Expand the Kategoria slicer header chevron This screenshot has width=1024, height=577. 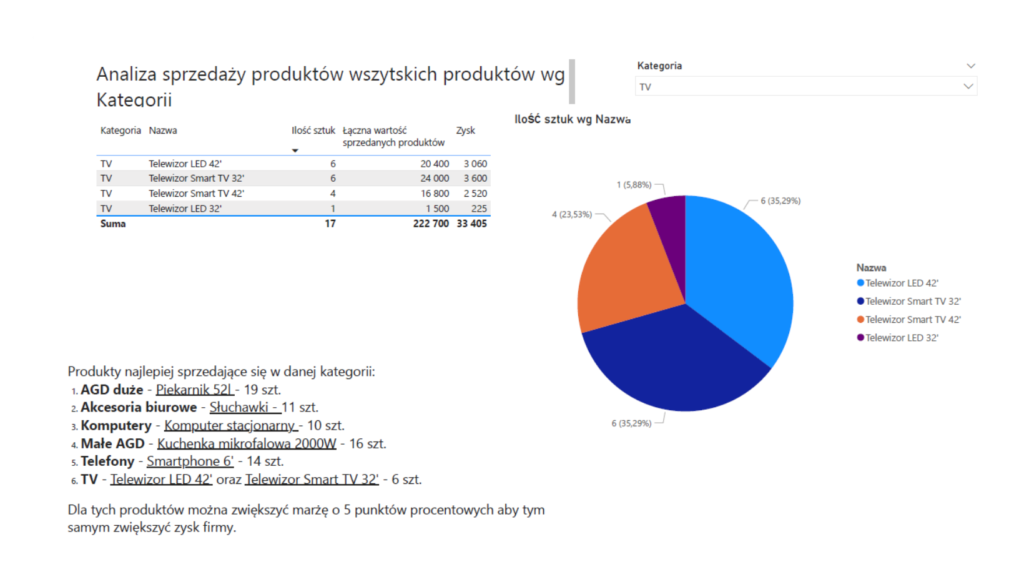[x=969, y=66]
